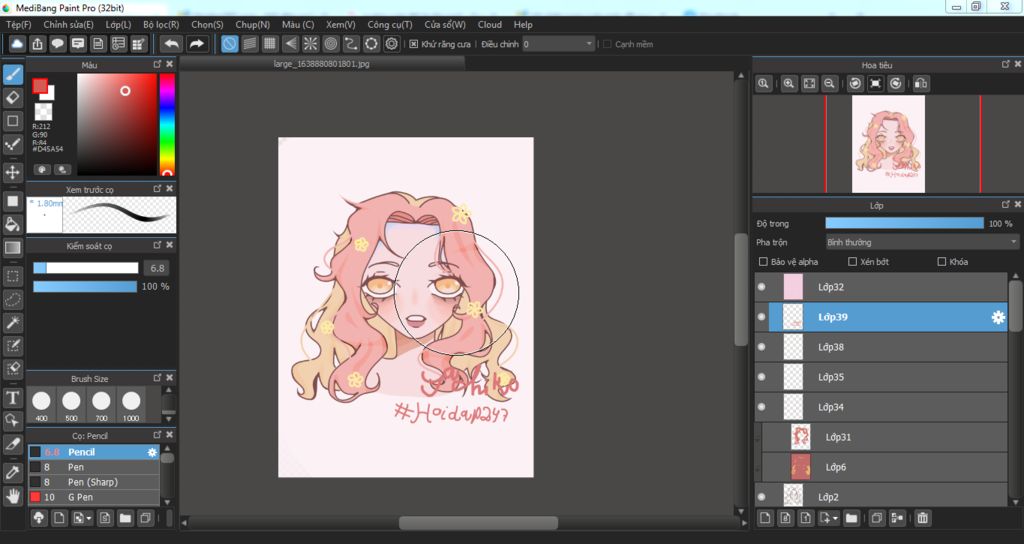
Task: Select the Move tool
Action: click(x=12, y=172)
